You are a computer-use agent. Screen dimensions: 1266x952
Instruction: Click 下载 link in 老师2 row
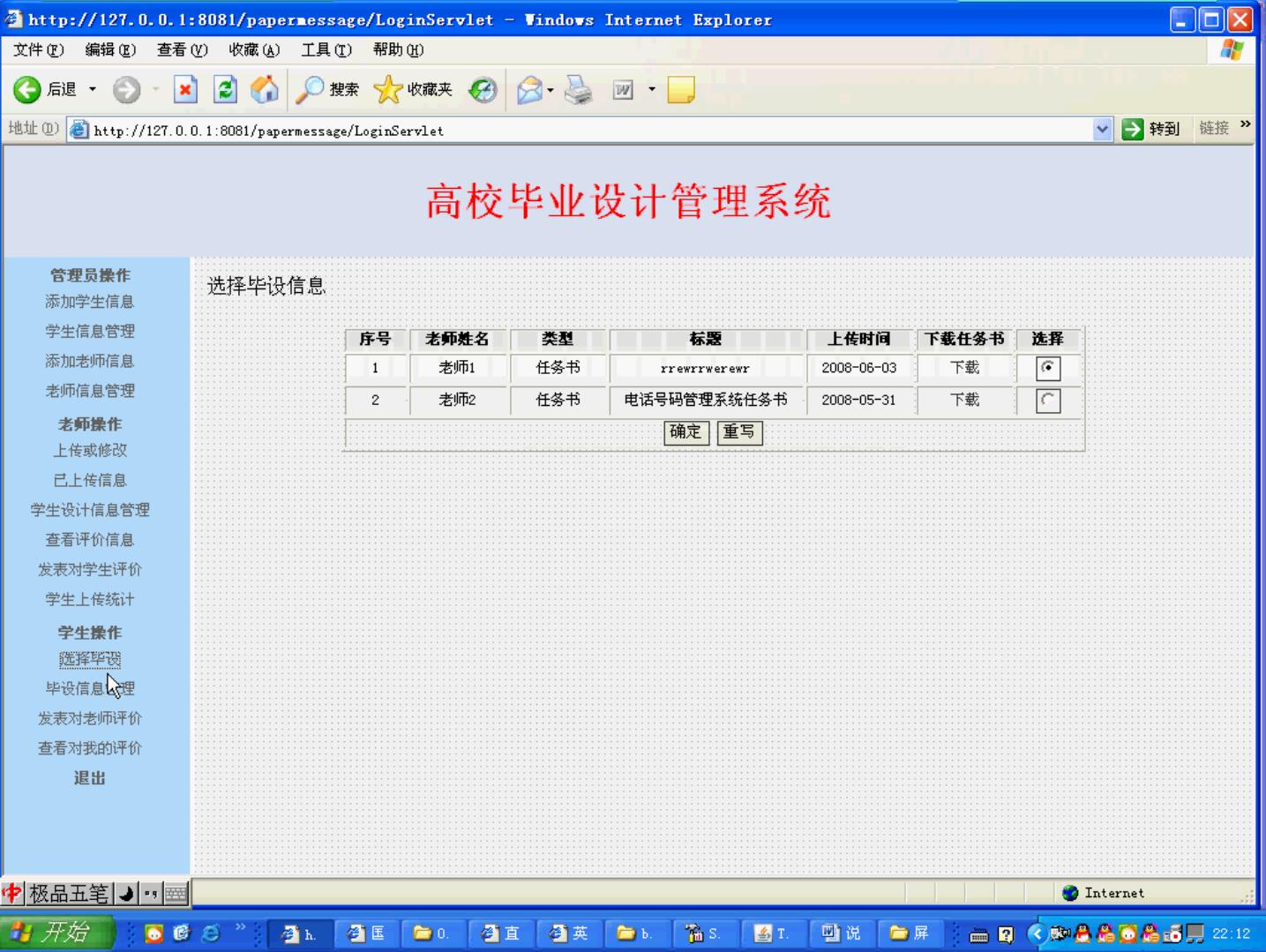(x=964, y=400)
